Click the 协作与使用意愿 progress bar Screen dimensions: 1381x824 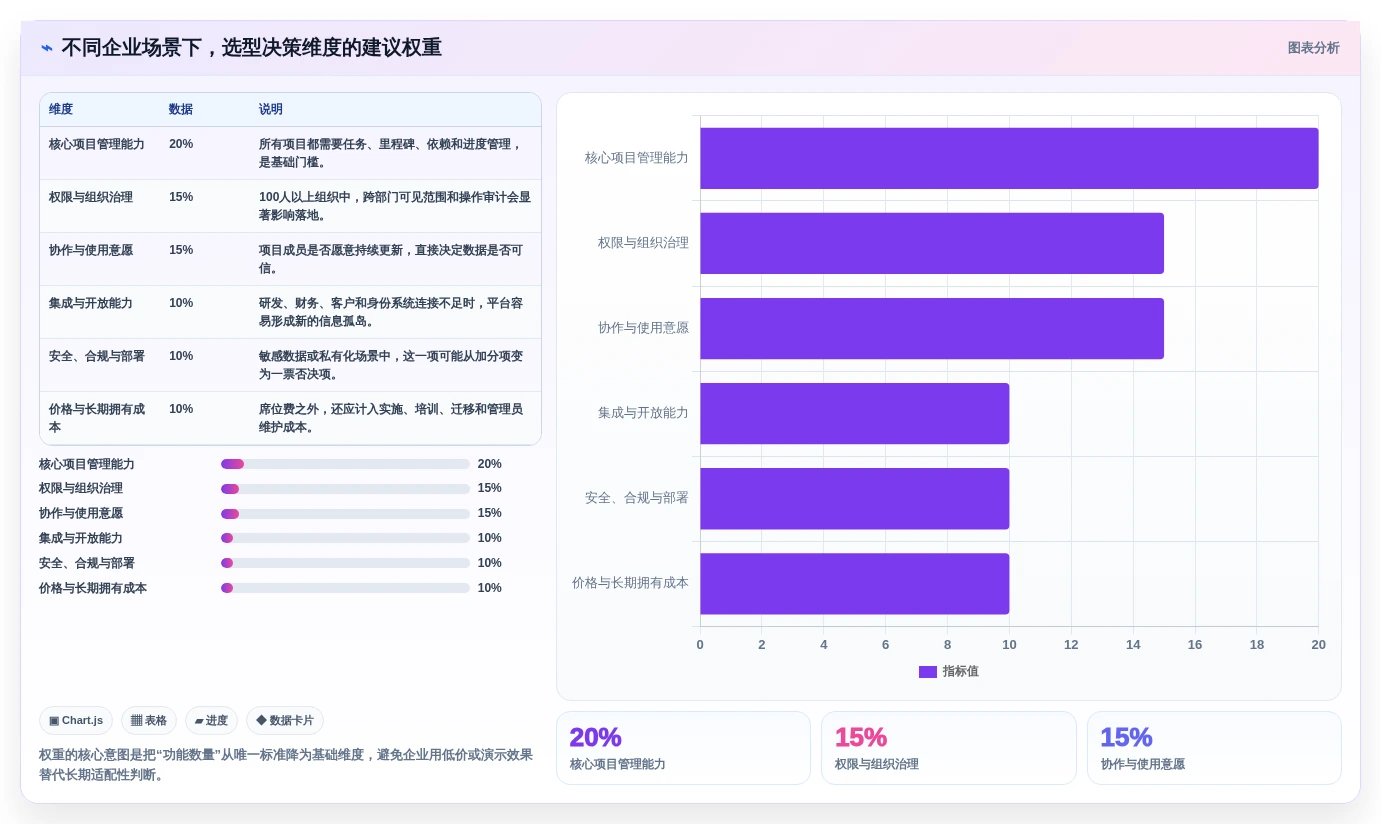345,513
